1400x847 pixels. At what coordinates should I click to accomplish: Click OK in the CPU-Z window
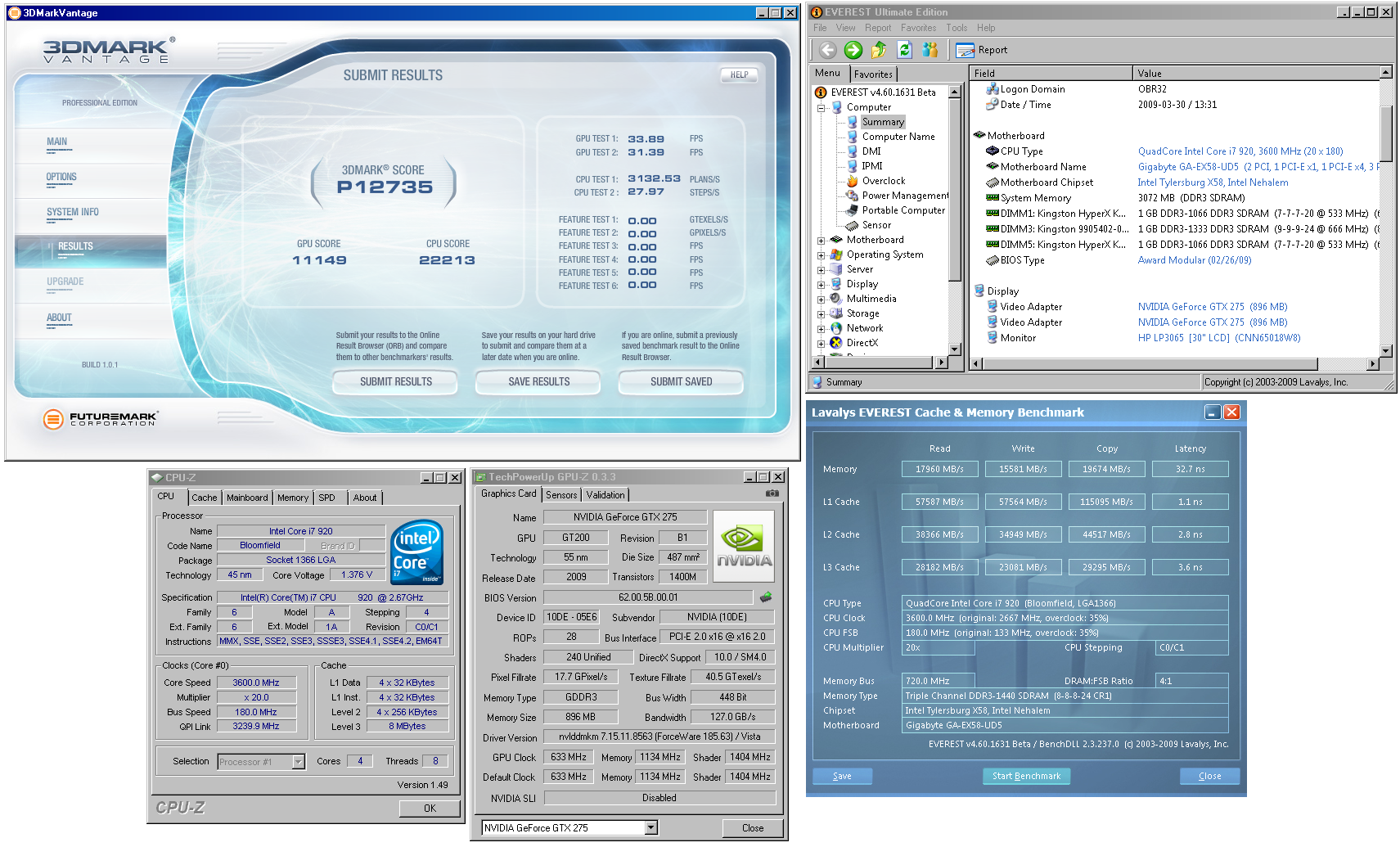(430, 808)
